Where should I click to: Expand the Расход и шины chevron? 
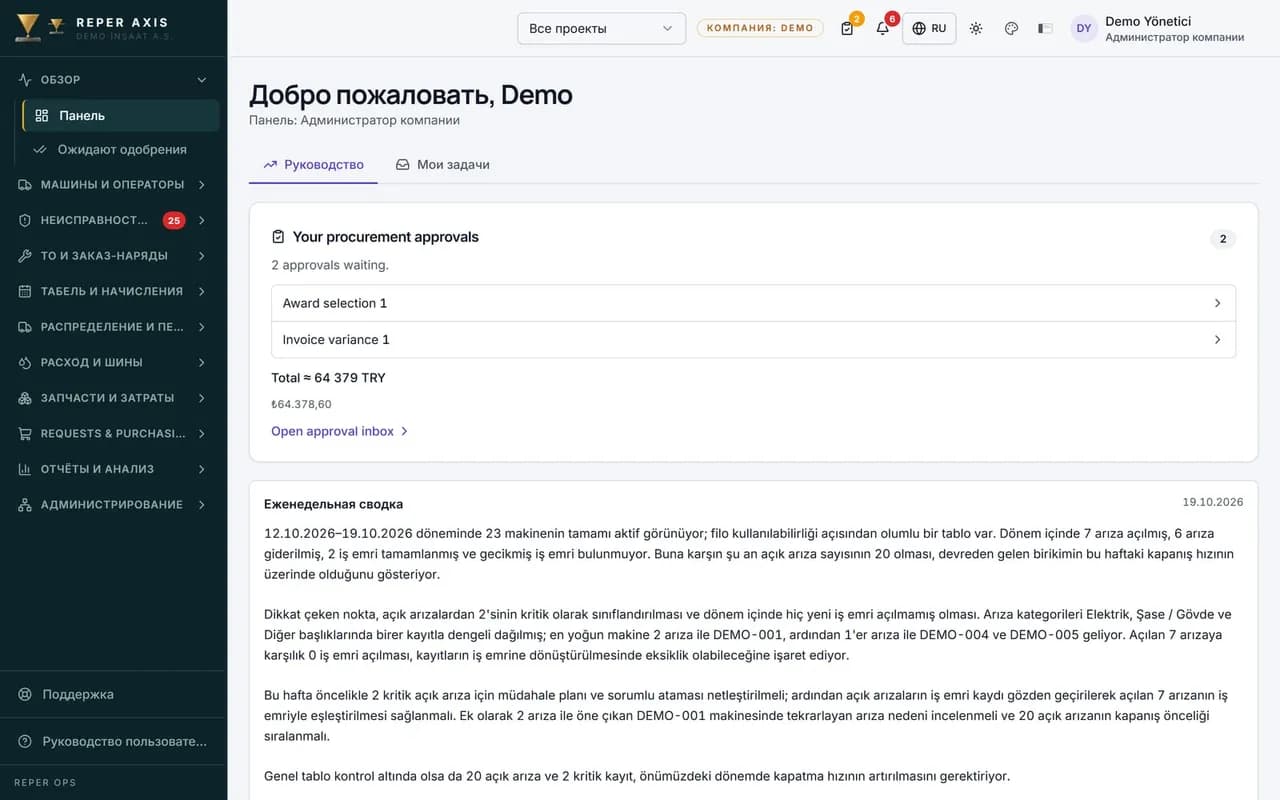[202, 362]
